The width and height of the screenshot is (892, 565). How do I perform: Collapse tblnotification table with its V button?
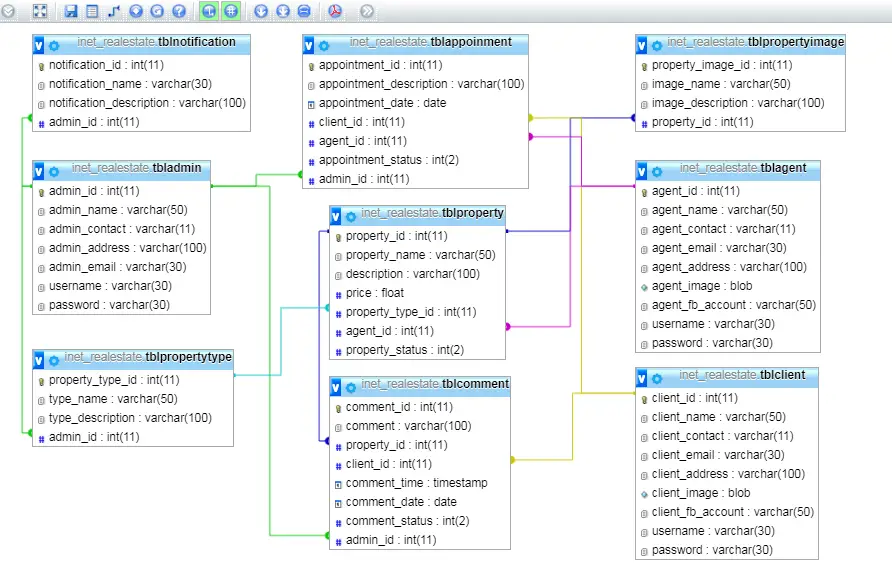[x=39, y=45]
